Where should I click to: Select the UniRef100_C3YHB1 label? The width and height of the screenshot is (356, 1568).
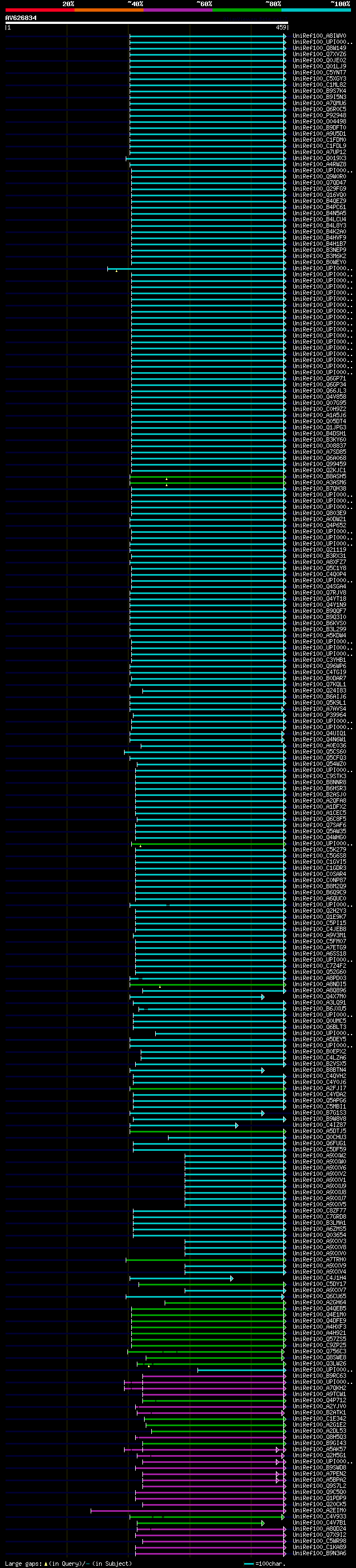[x=319, y=660]
